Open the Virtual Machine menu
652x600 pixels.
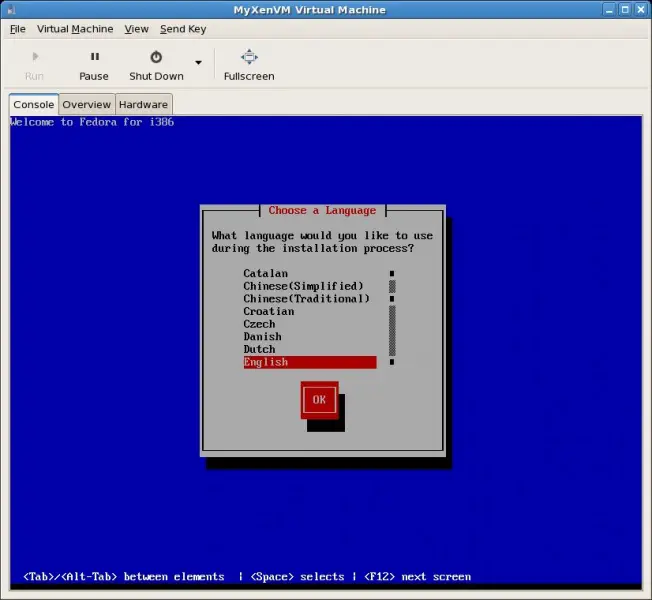coord(75,29)
